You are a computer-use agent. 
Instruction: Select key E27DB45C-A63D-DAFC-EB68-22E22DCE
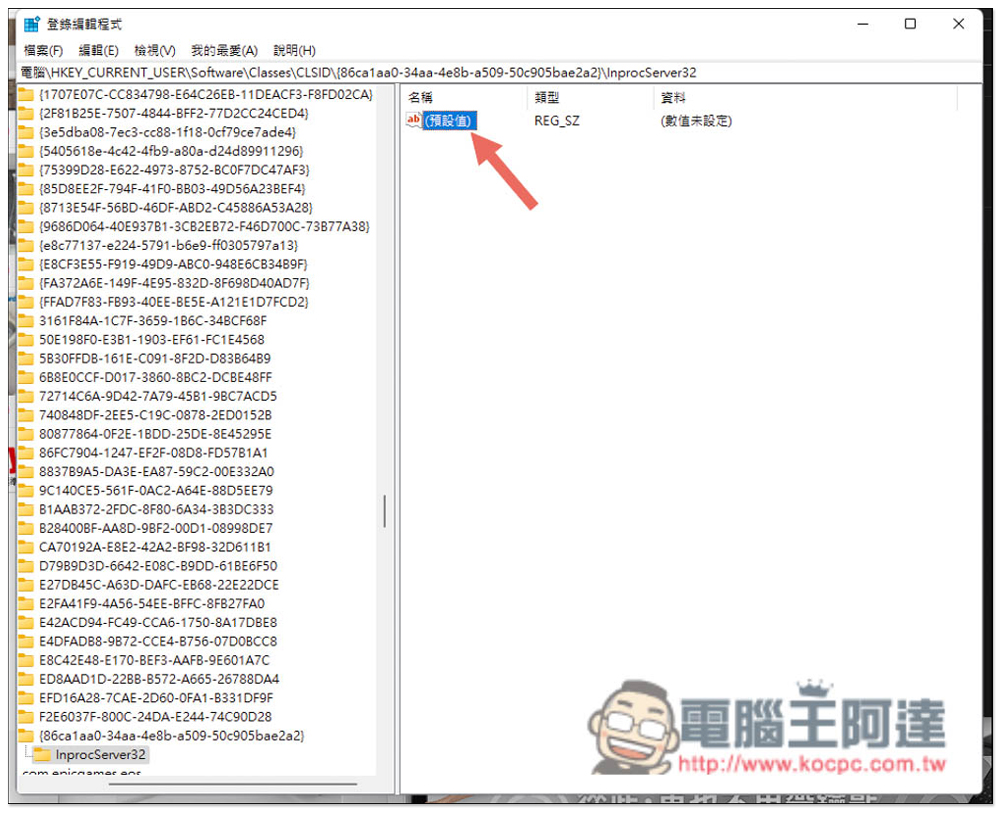159,584
